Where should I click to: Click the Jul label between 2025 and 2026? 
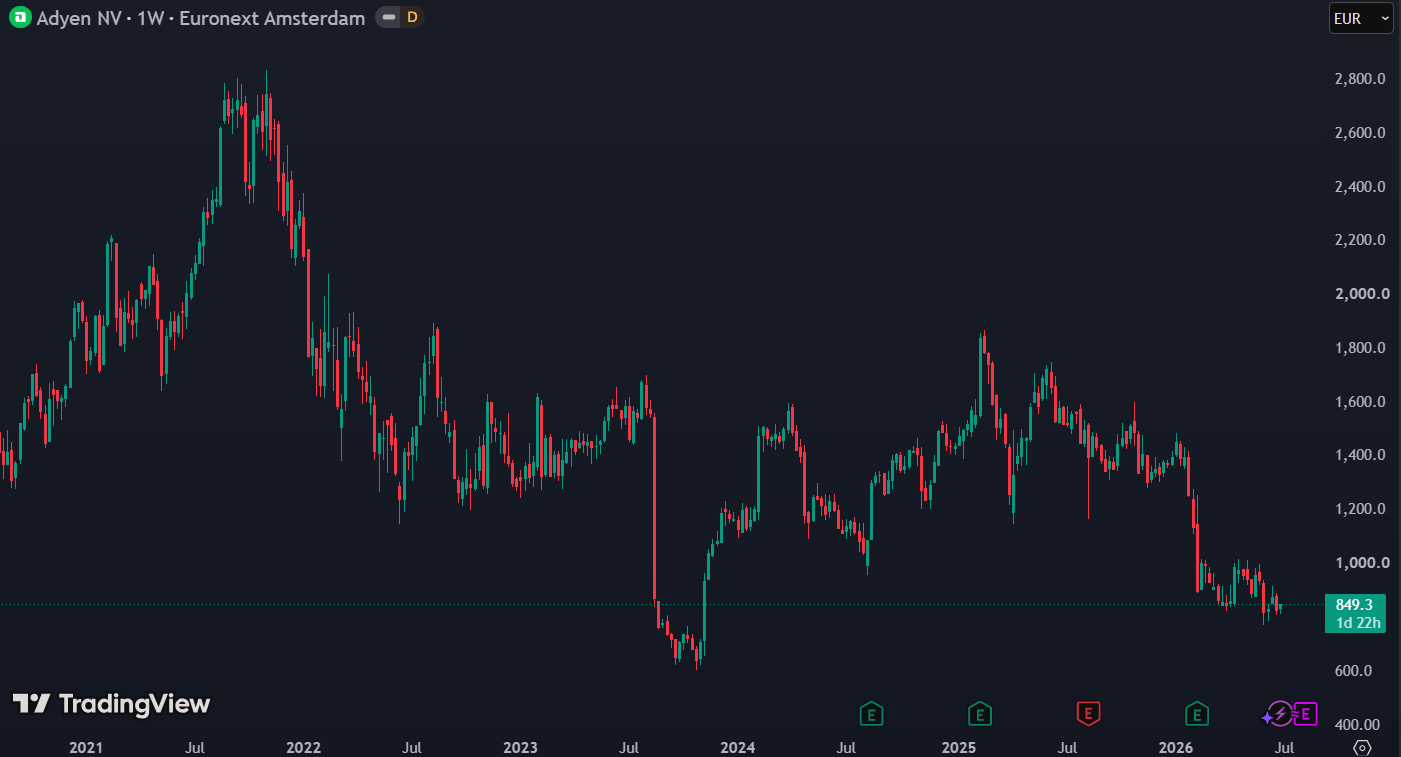click(1067, 747)
